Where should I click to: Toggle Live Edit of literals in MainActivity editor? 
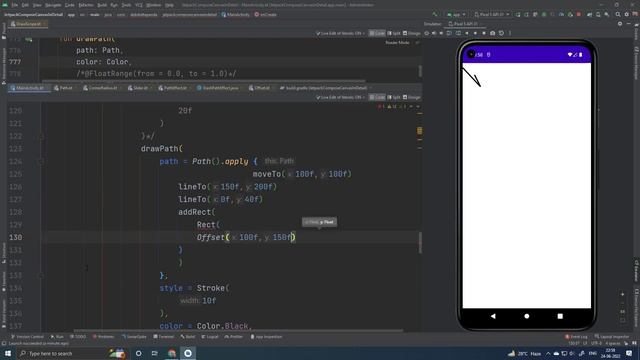coord(339,97)
